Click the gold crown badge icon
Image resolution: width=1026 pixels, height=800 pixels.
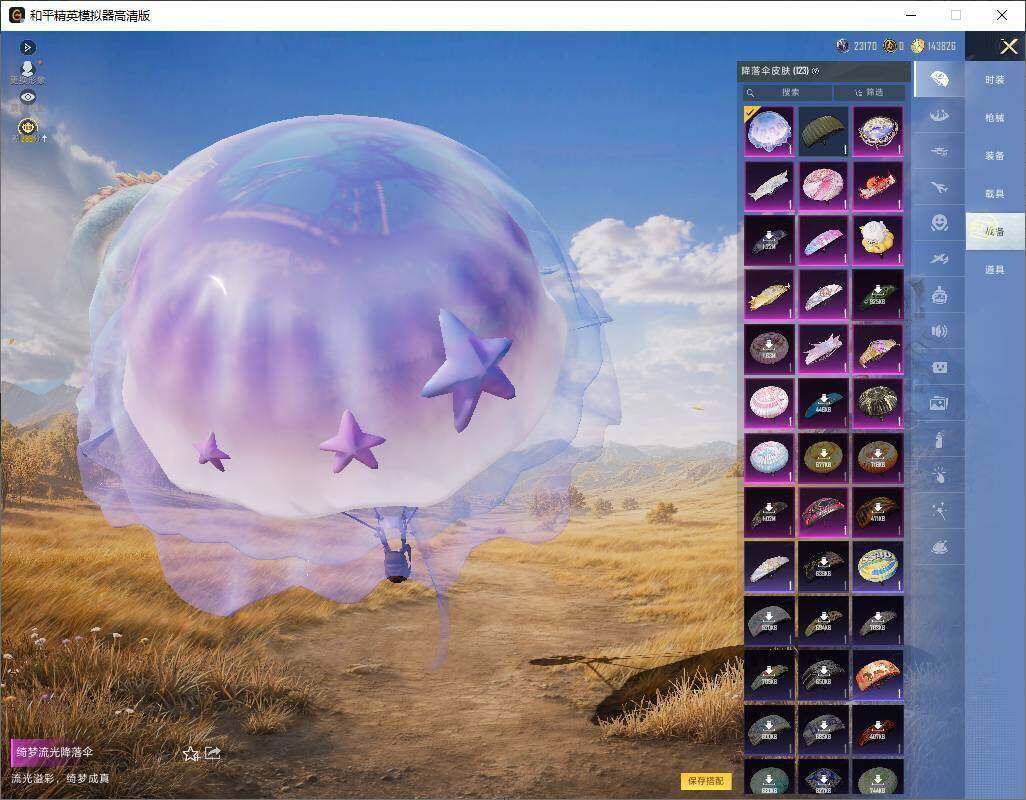click(x=27, y=127)
